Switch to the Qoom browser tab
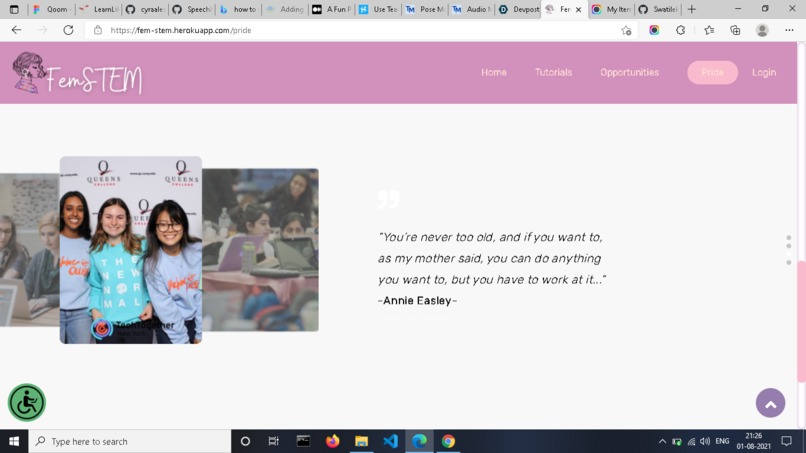The image size is (806, 453). [x=51, y=9]
